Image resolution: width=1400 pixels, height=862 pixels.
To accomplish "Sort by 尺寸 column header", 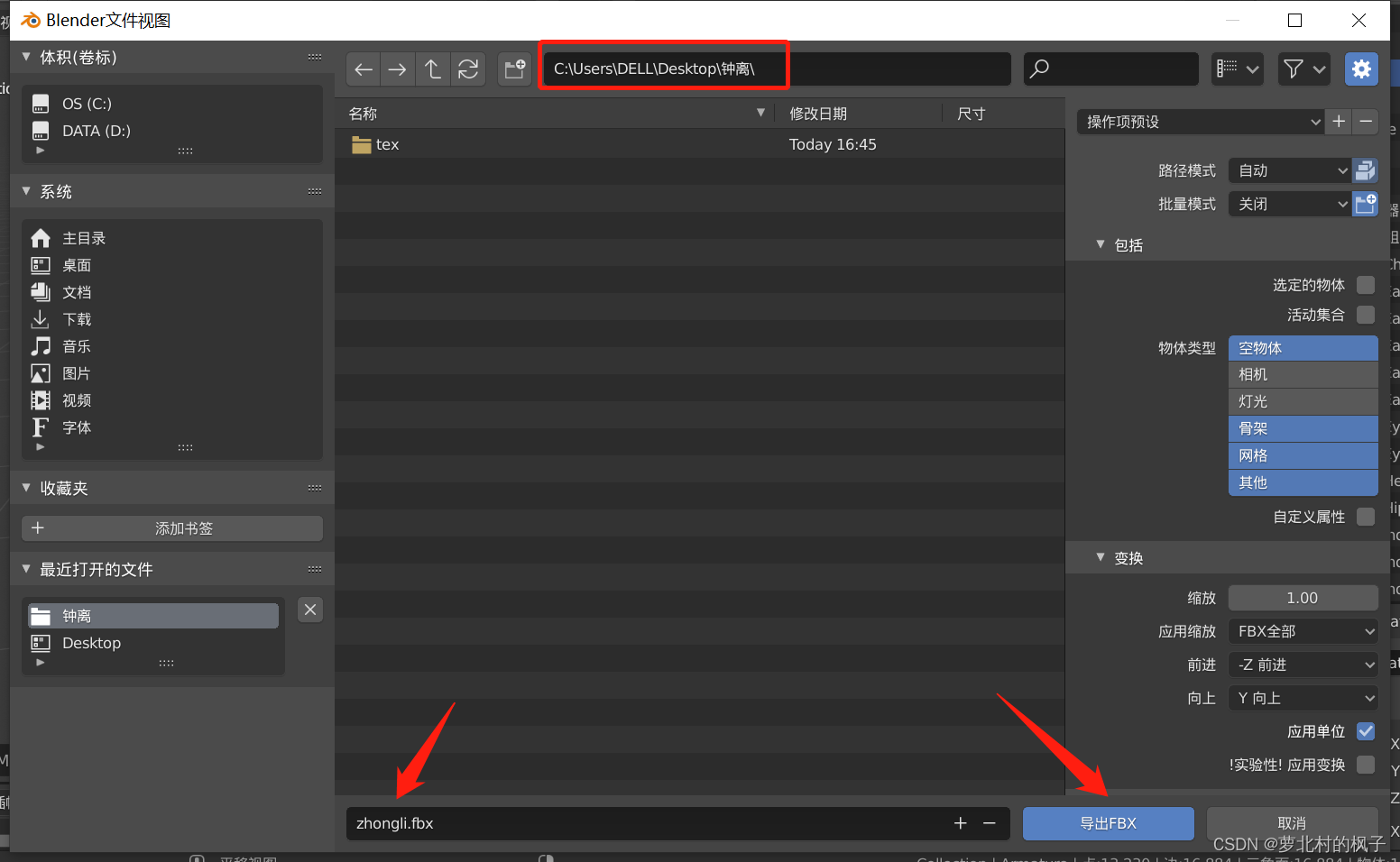I will point(1003,114).
